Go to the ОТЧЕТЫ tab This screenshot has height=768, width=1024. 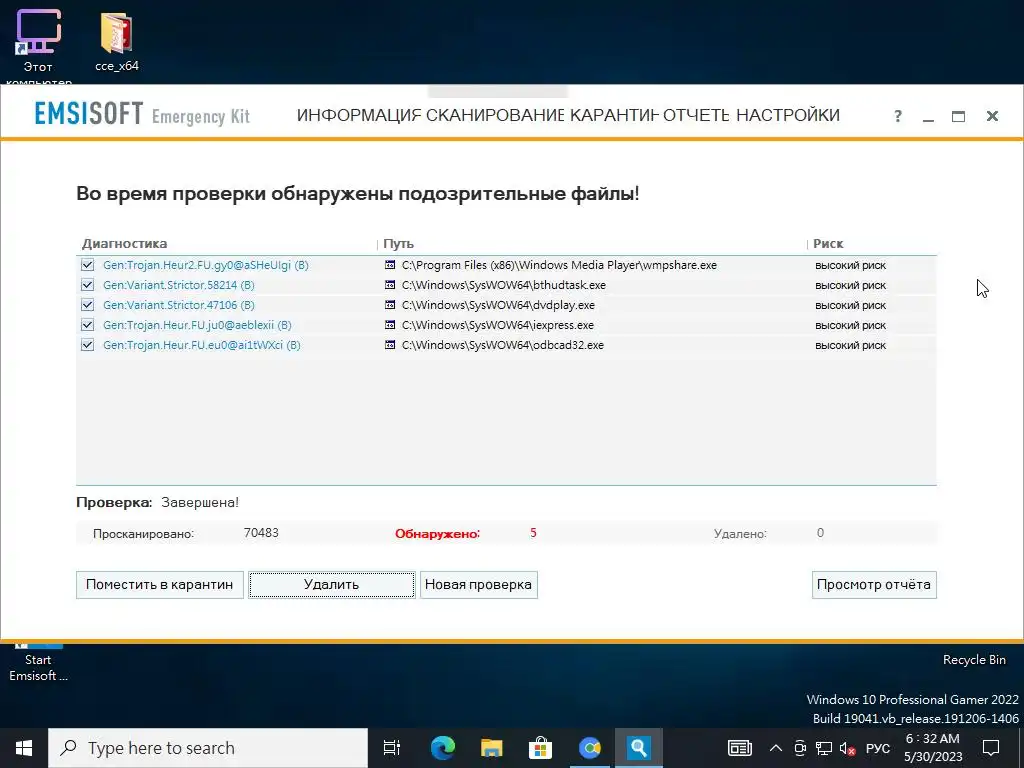(696, 116)
